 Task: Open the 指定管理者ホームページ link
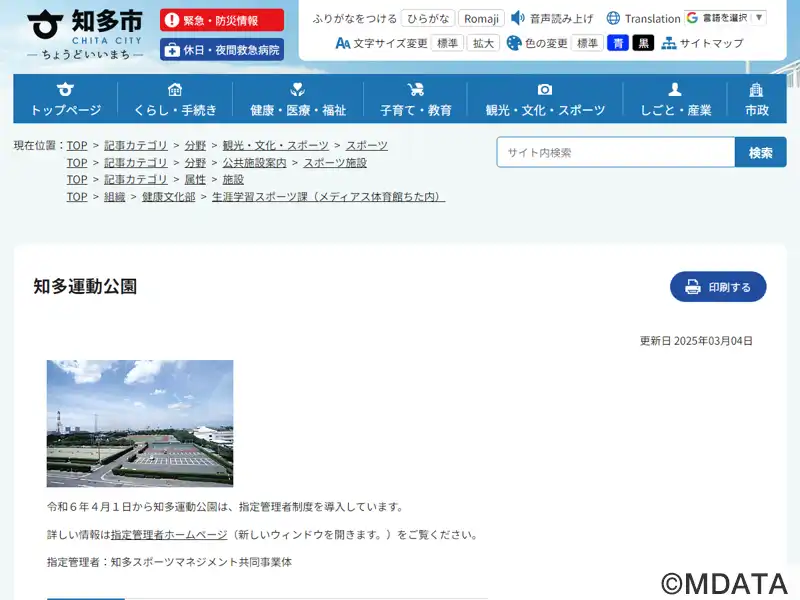(169, 535)
